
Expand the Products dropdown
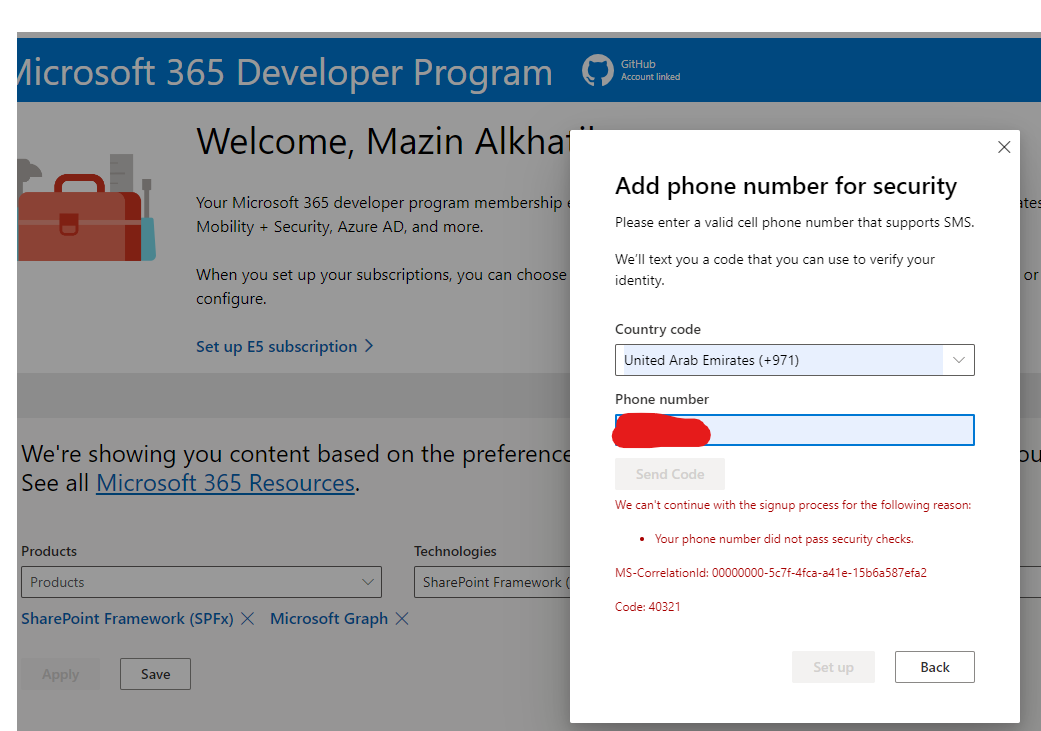point(201,582)
